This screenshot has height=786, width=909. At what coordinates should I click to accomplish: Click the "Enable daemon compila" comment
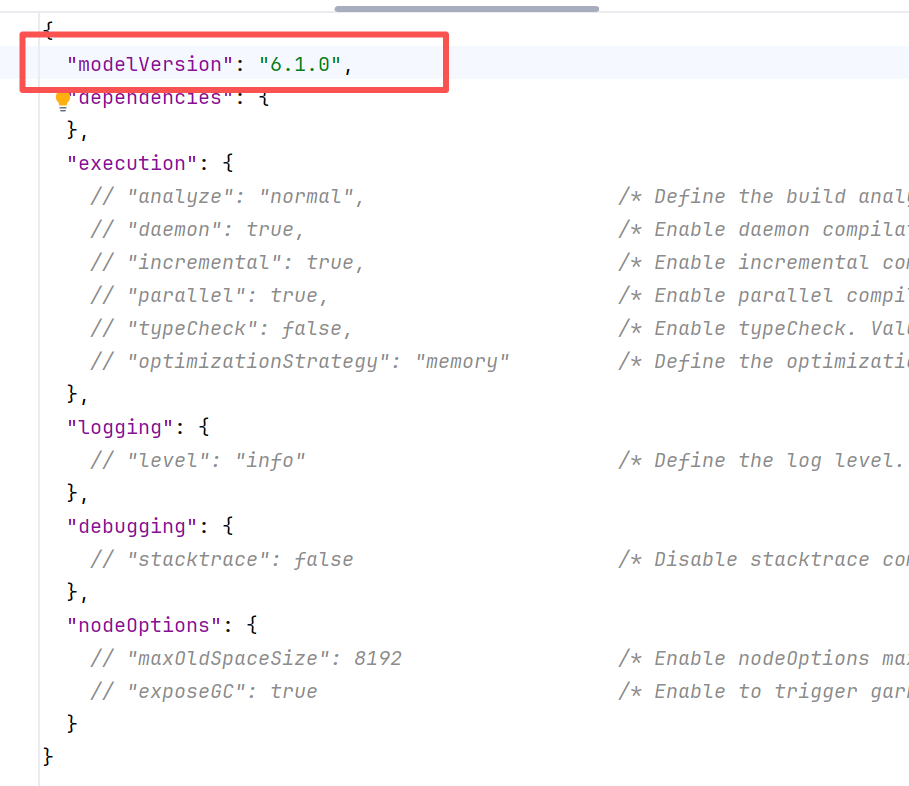(x=763, y=230)
